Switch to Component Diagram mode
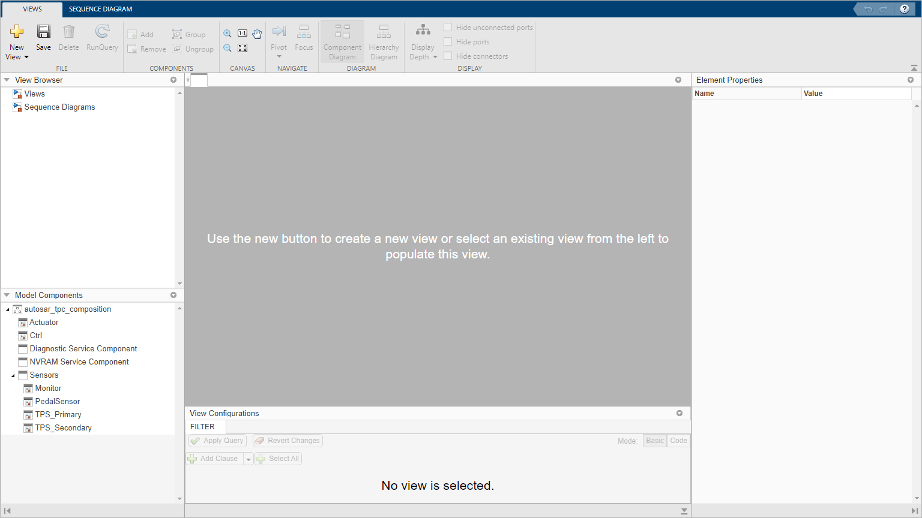 pyautogui.click(x=342, y=42)
